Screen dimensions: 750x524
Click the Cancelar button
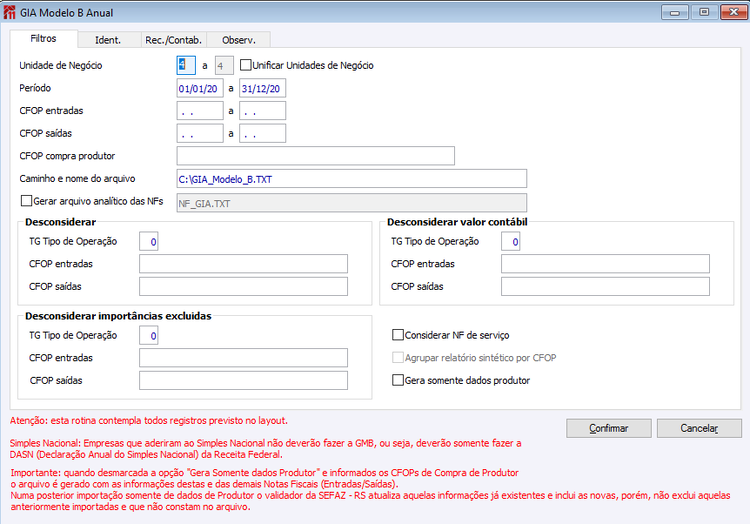[x=699, y=428]
